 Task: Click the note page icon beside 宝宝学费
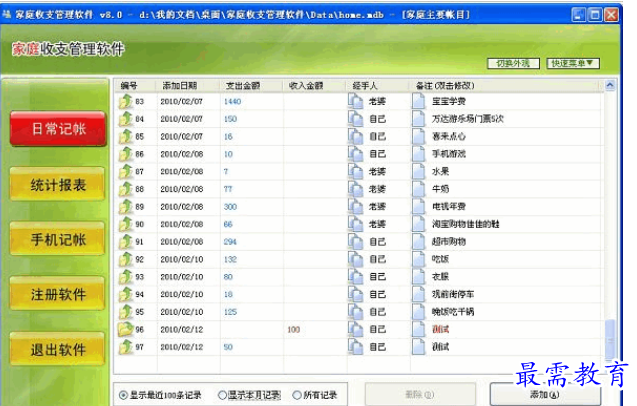(x=418, y=101)
